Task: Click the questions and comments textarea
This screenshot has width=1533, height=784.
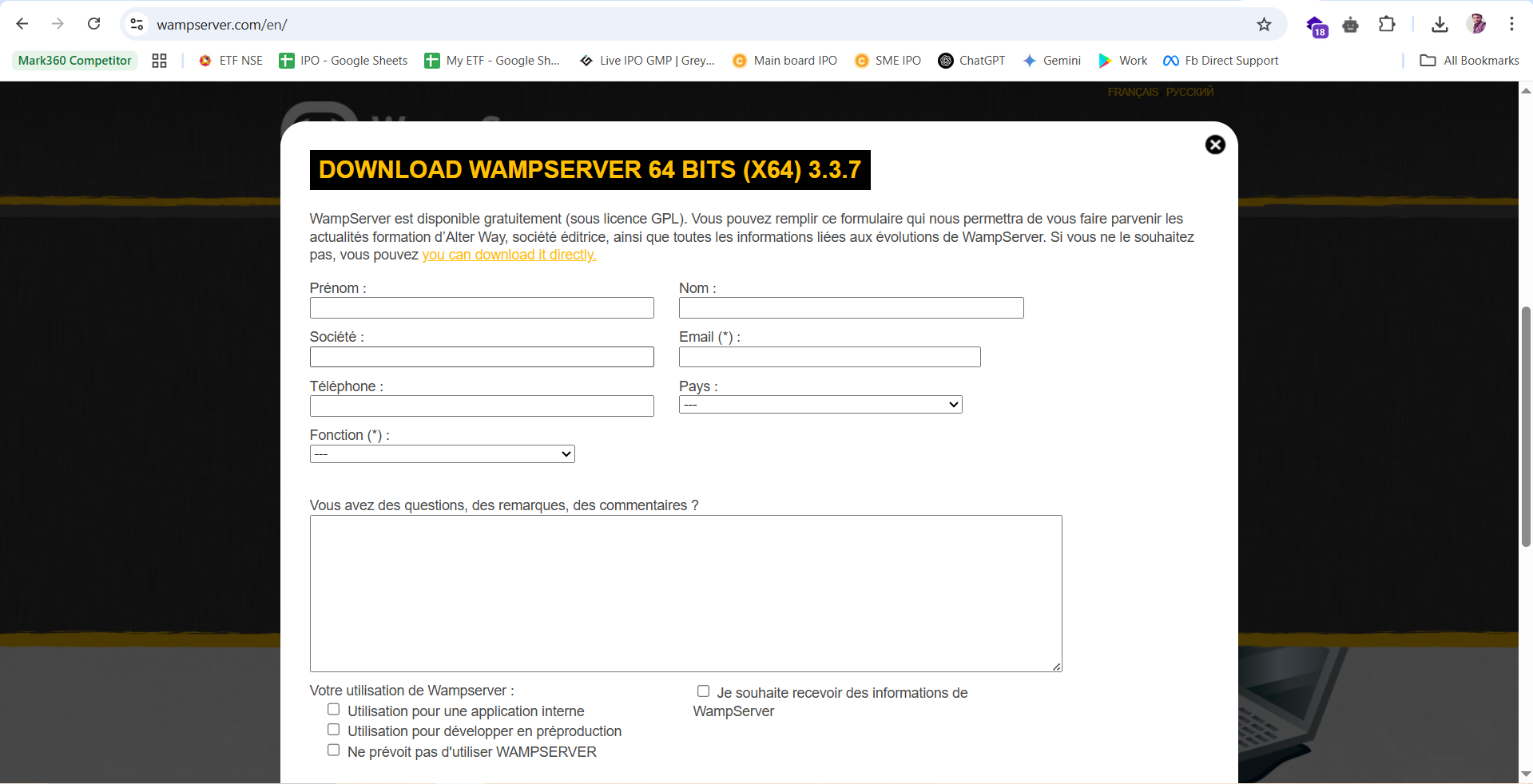Action: [x=685, y=593]
